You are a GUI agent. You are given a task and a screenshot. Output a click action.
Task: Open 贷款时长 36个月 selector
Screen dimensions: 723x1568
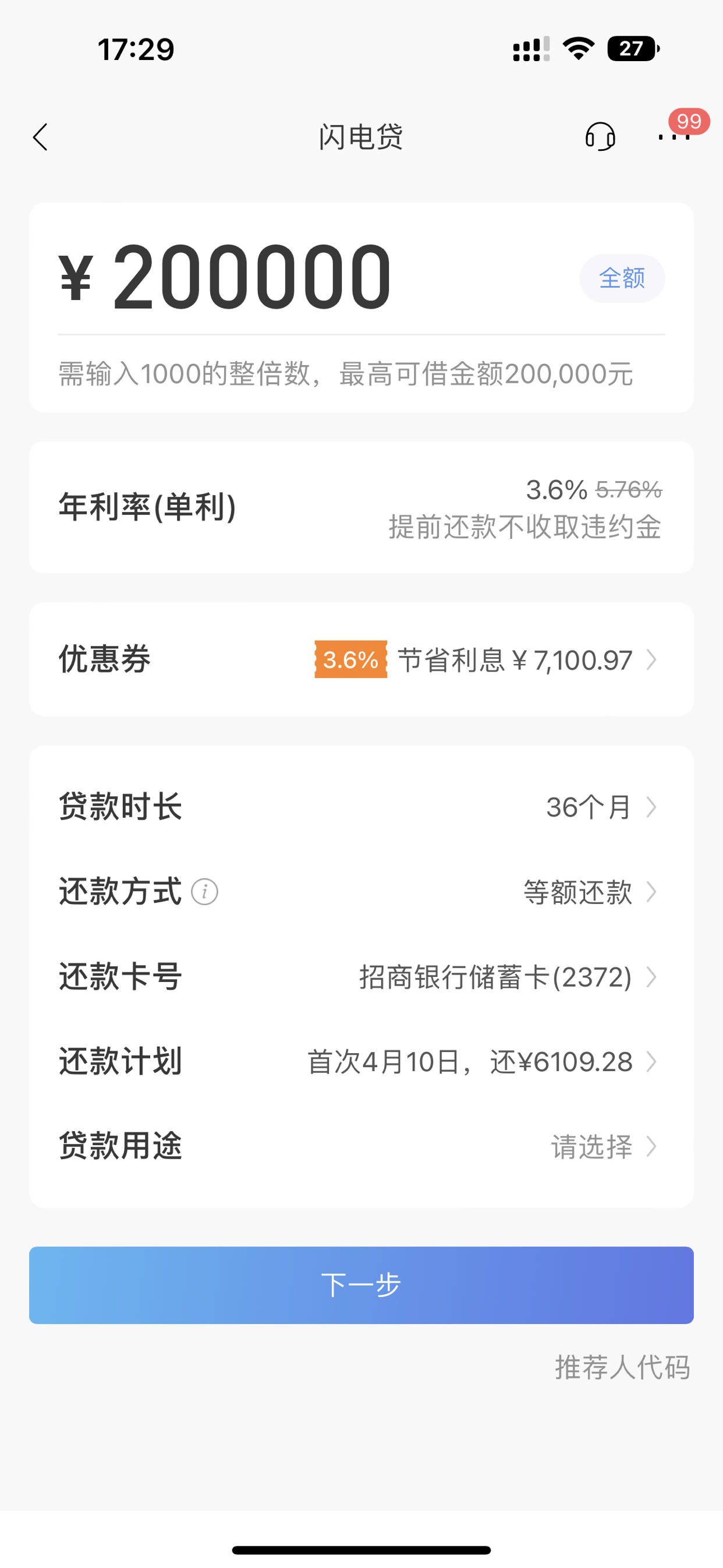pyautogui.click(x=361, y=807)
